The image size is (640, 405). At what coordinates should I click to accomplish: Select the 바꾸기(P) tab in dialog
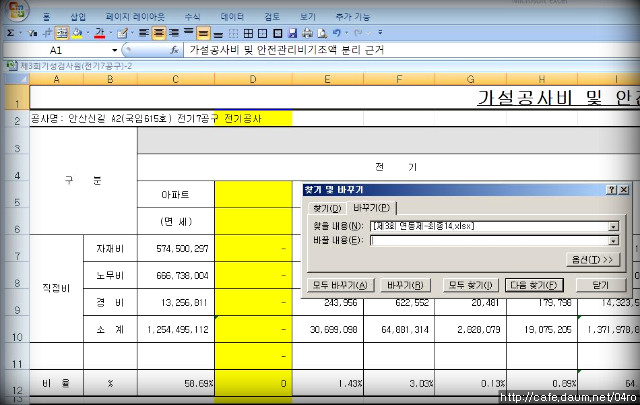pyautogui.click(x=371, y=208)
